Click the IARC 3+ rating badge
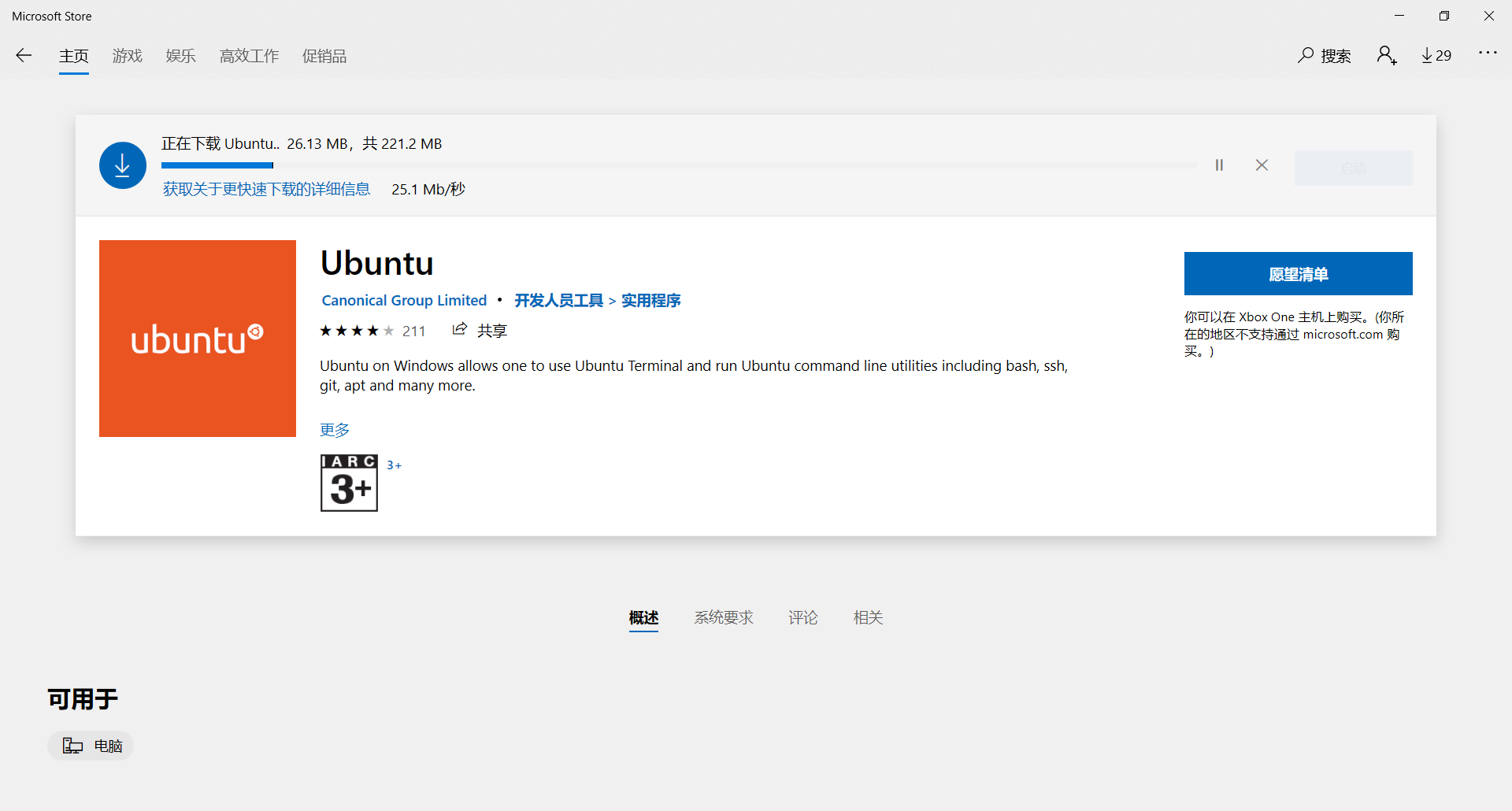The image size is (1512, 811). pos(349,483)
